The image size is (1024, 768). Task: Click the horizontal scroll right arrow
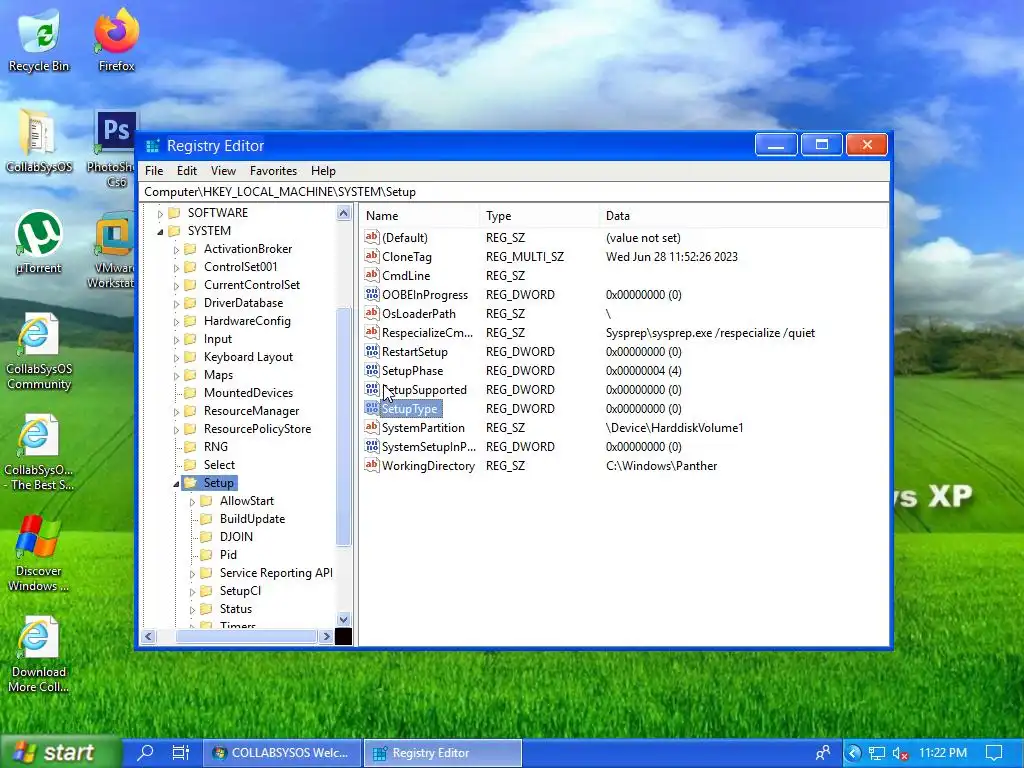(x=326, y=636)
